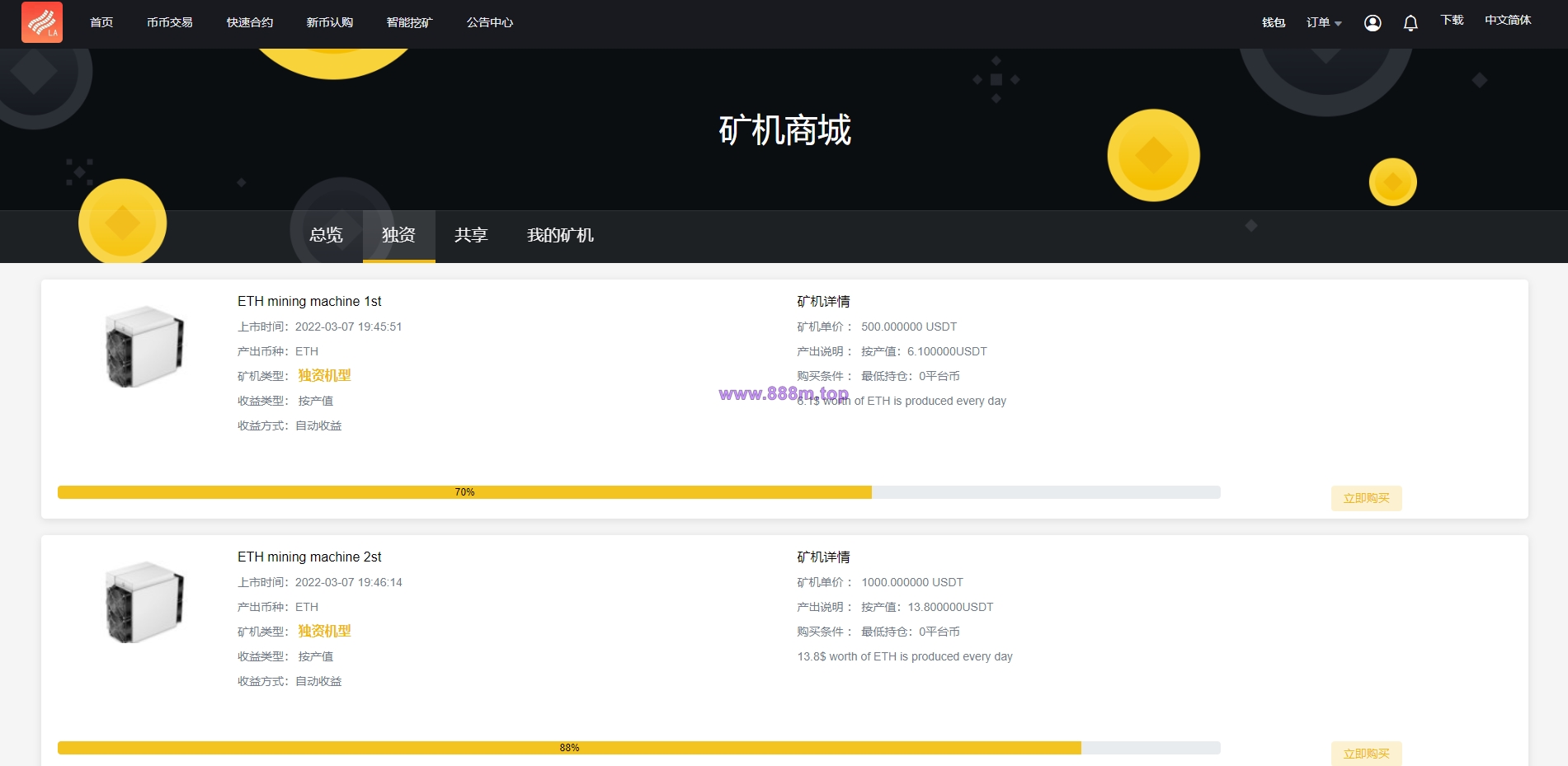Image resolution: width=1568 pixels, height=766 pixels.
Task: Click ETH mining machine 2st thumbnail
Action: point(144,602)
